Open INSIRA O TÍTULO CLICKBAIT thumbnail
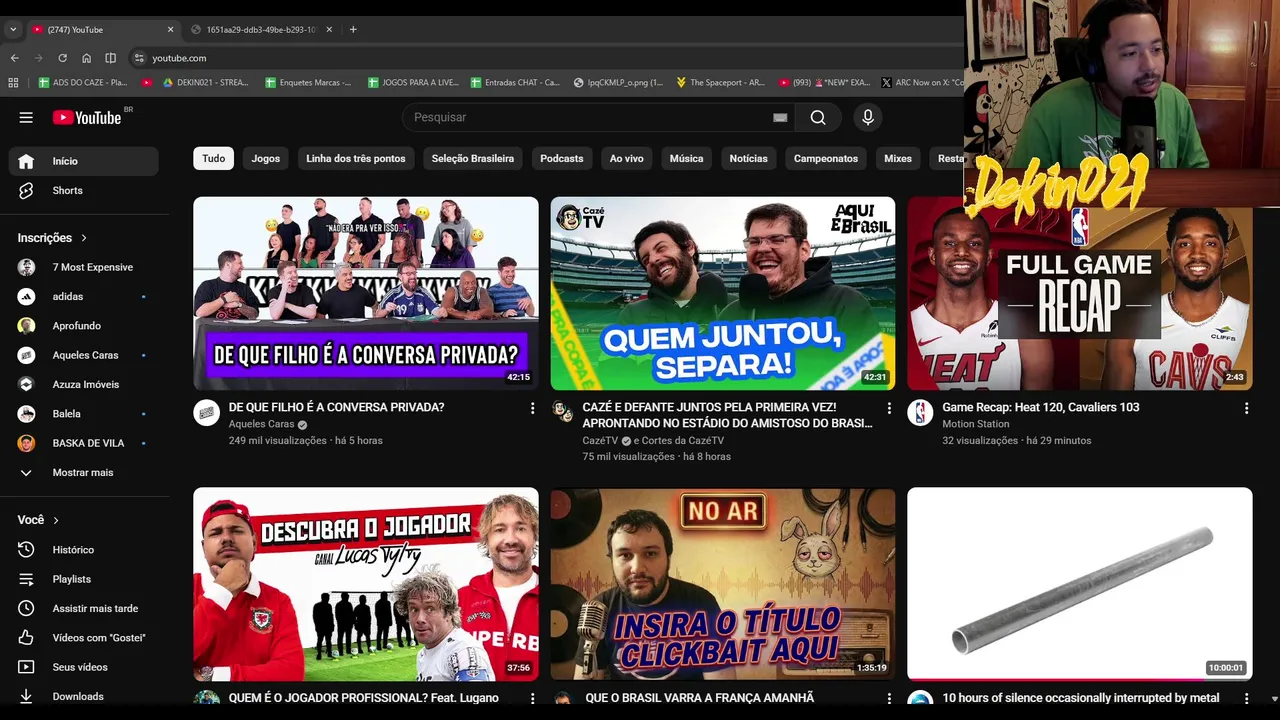This screenshot has width=1280, height=720. tap(723, 584)
